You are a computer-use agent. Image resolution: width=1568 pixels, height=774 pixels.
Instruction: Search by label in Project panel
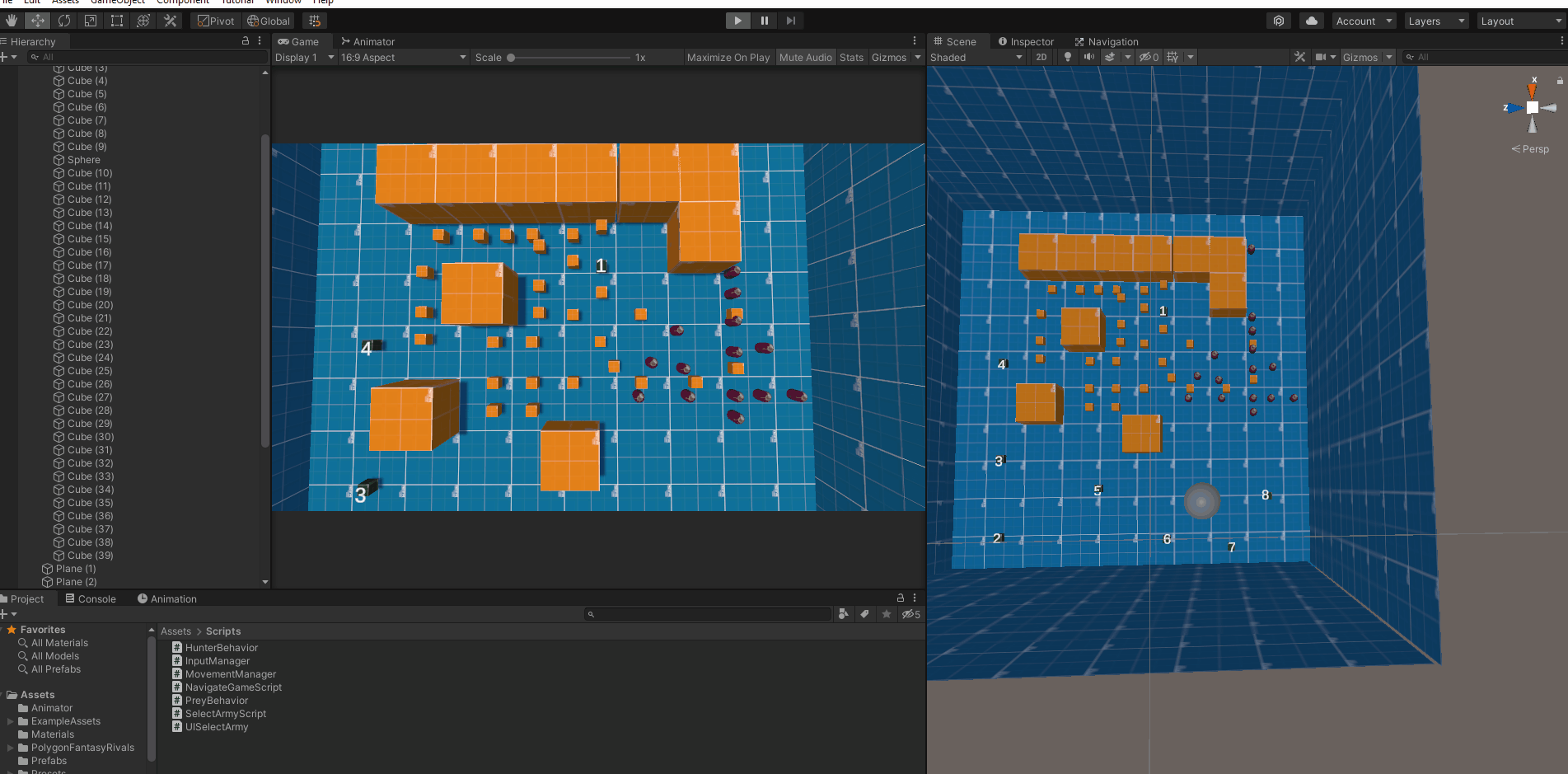click(x=864, y=614)
